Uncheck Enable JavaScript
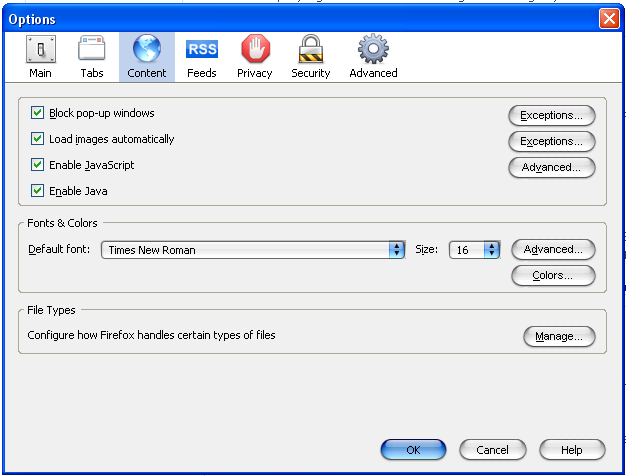Viewport: 626px width, 476px height. pos(38,165)
